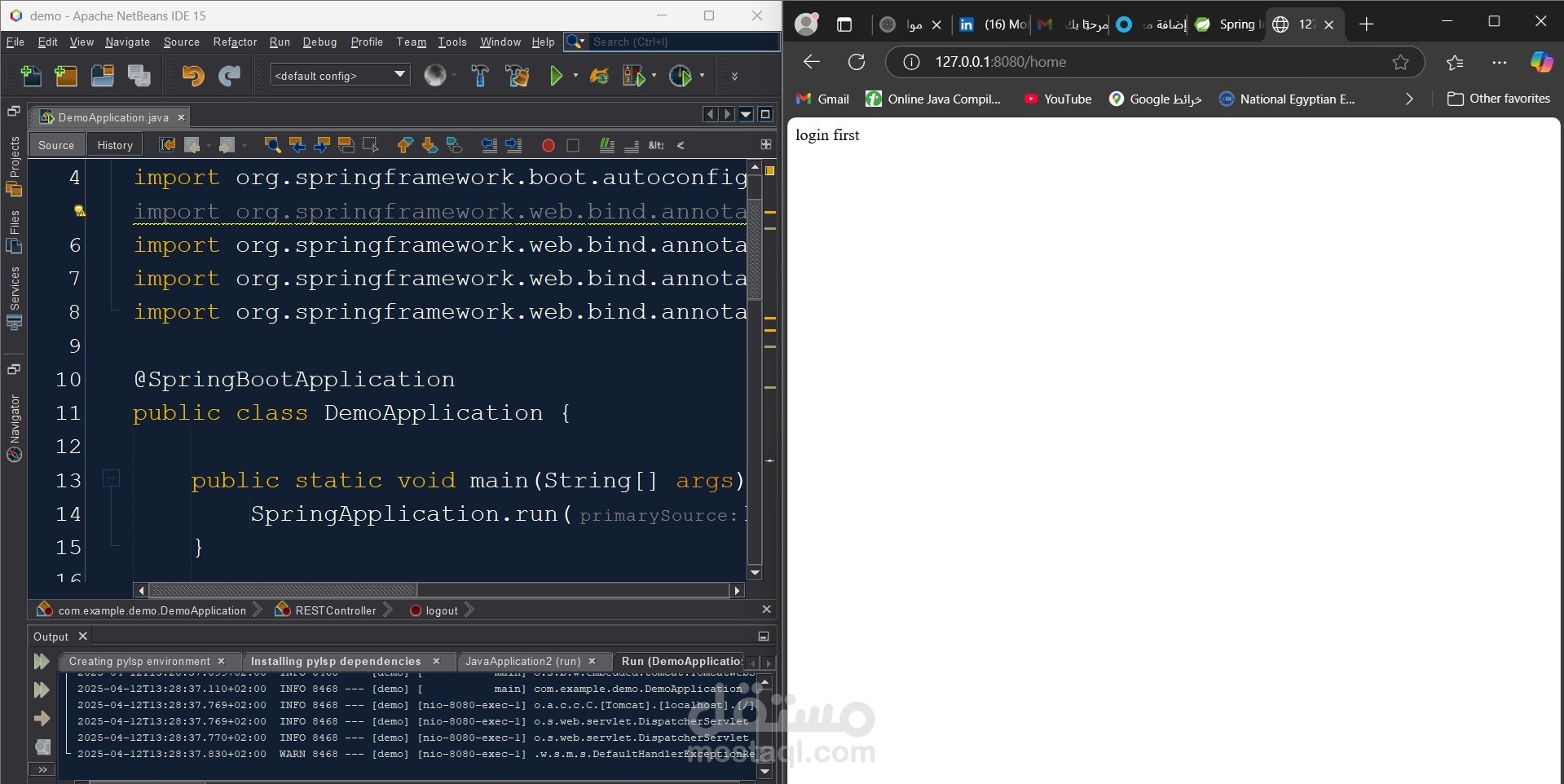Expand the Profile Project dropdown arrow
The image size is (1564, 784).
[x=702, y=76]
